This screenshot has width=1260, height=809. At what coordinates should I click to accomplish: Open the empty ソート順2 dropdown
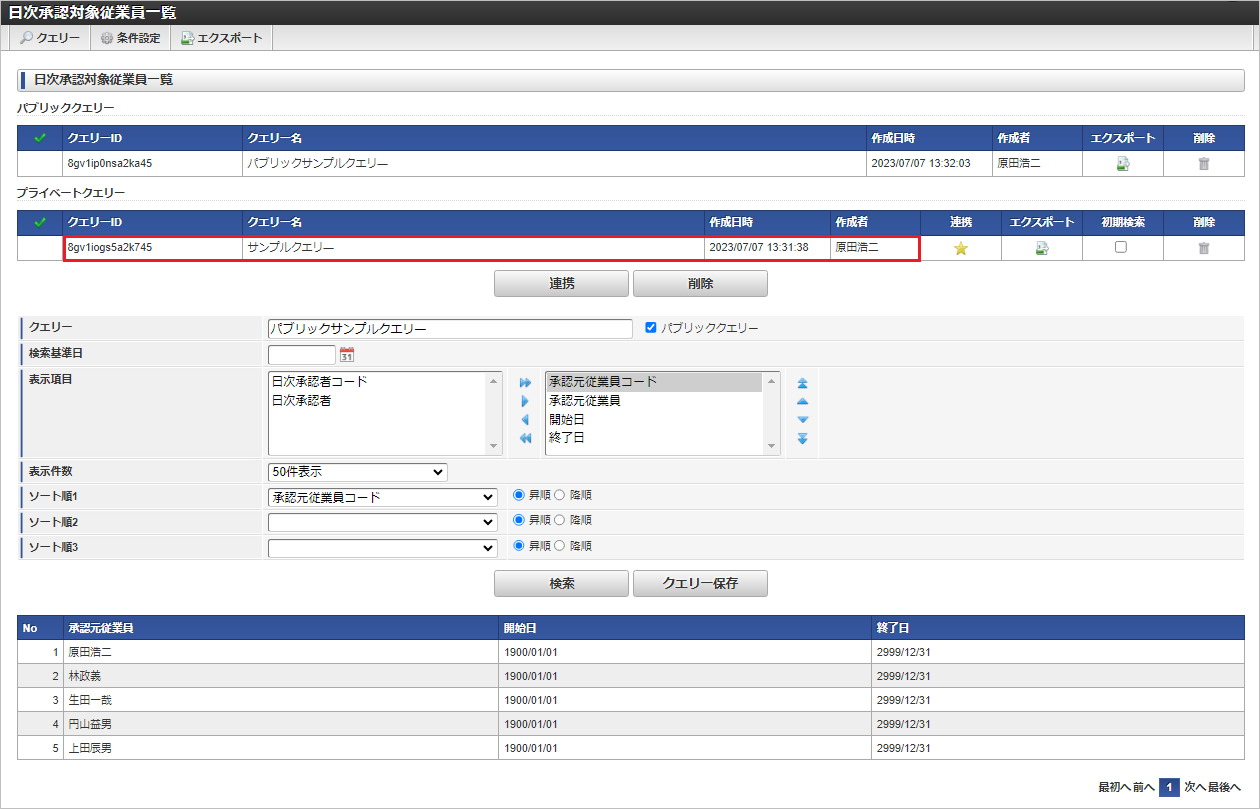coord(382,522)
